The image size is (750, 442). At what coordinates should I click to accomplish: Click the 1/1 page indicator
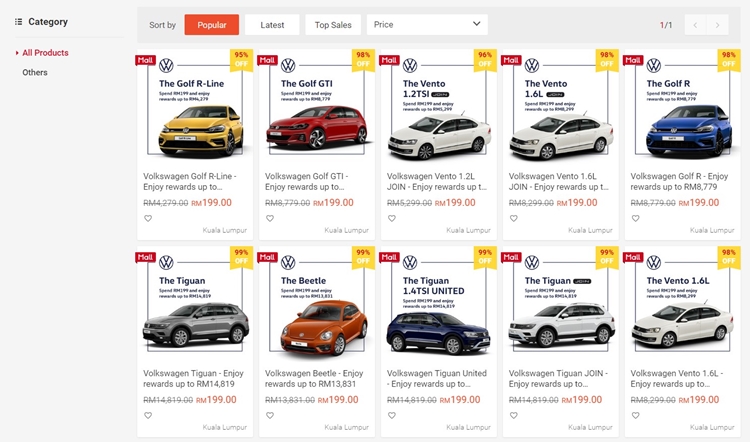[666, 25]
